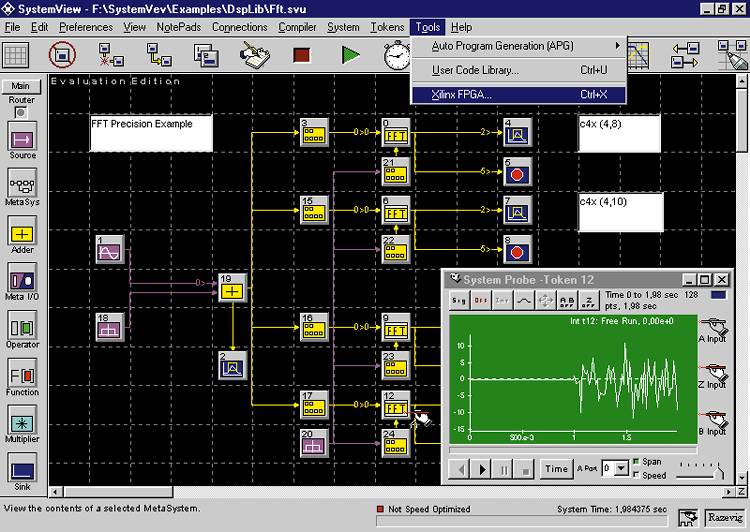The image size is (750, 532).
Task: Step back in system probe playback
Action: [461, 470]
